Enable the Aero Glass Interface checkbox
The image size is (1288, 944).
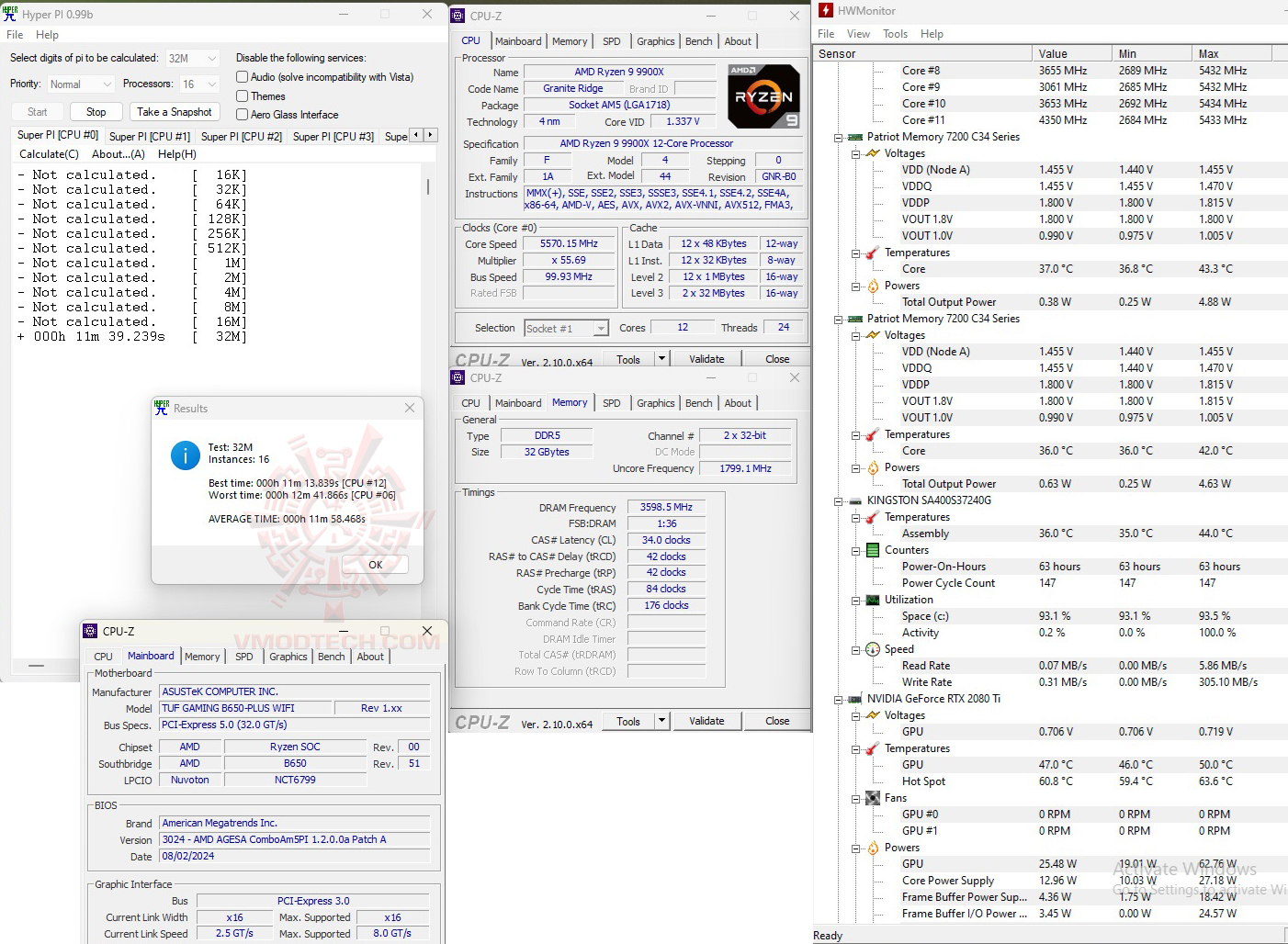click(x=242, y=114)
